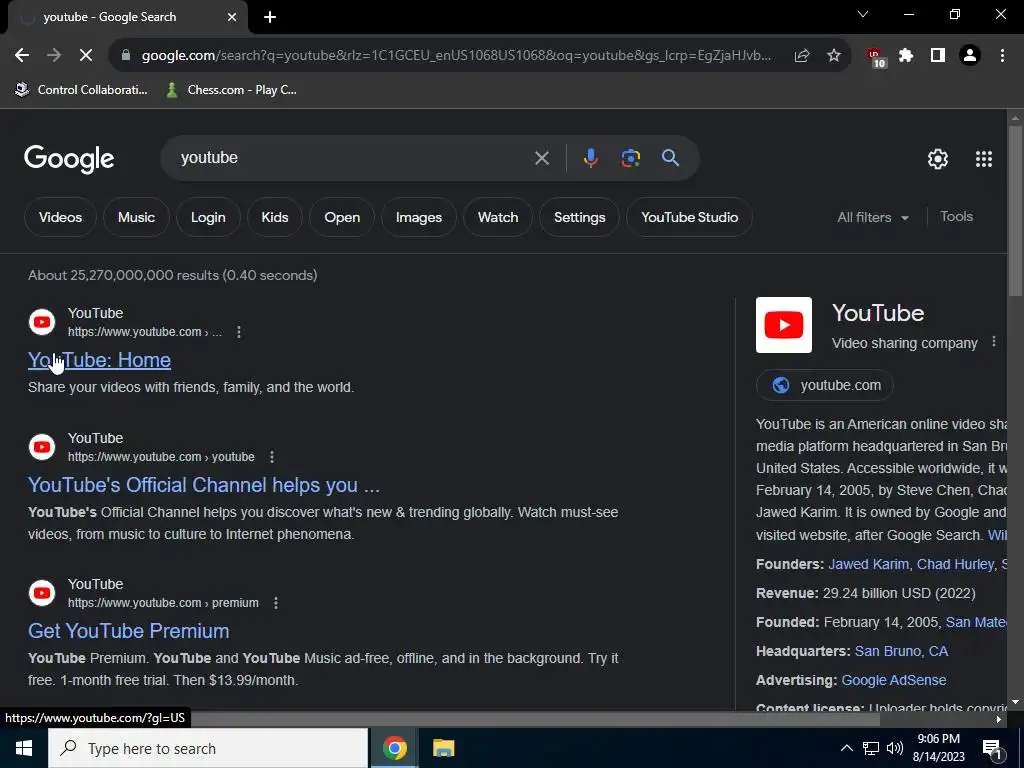This screenshot has width=1024, height=768.
Task: Open the Jawed Karim founder link
Action: coord(868,564)
